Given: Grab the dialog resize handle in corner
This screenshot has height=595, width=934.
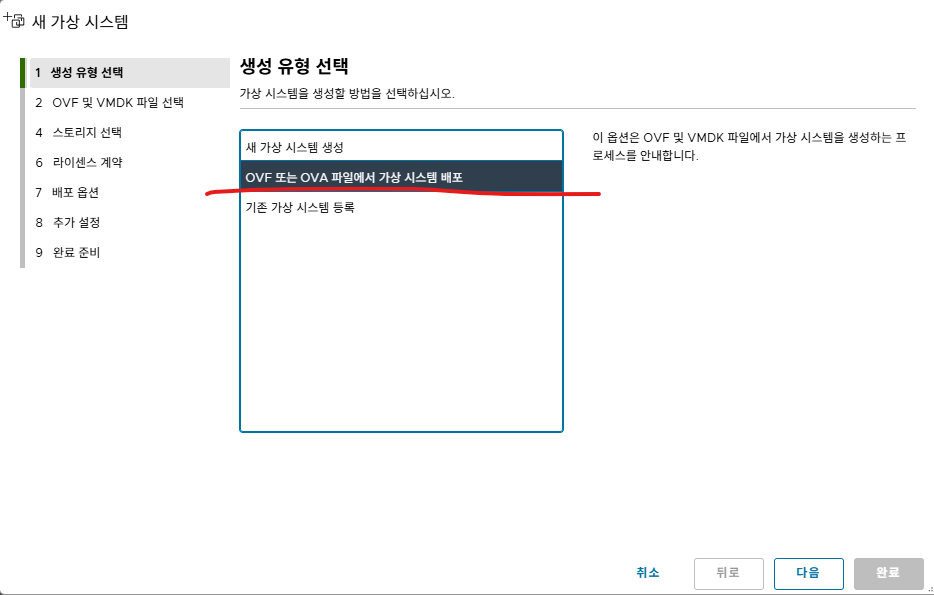Looking at the screenshot, I should click(930, 588).
